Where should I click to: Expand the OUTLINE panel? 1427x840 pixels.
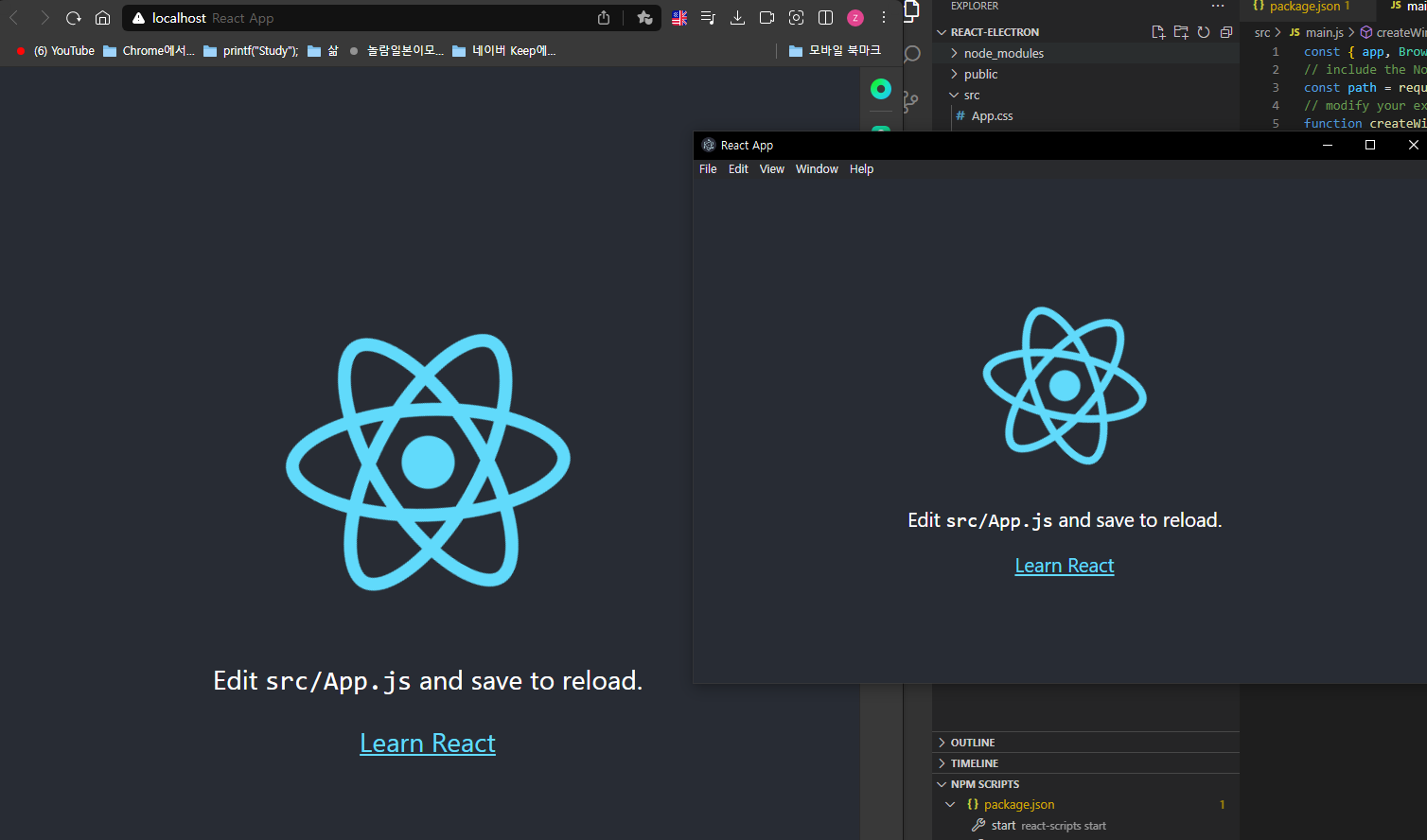coord(1086,743)
